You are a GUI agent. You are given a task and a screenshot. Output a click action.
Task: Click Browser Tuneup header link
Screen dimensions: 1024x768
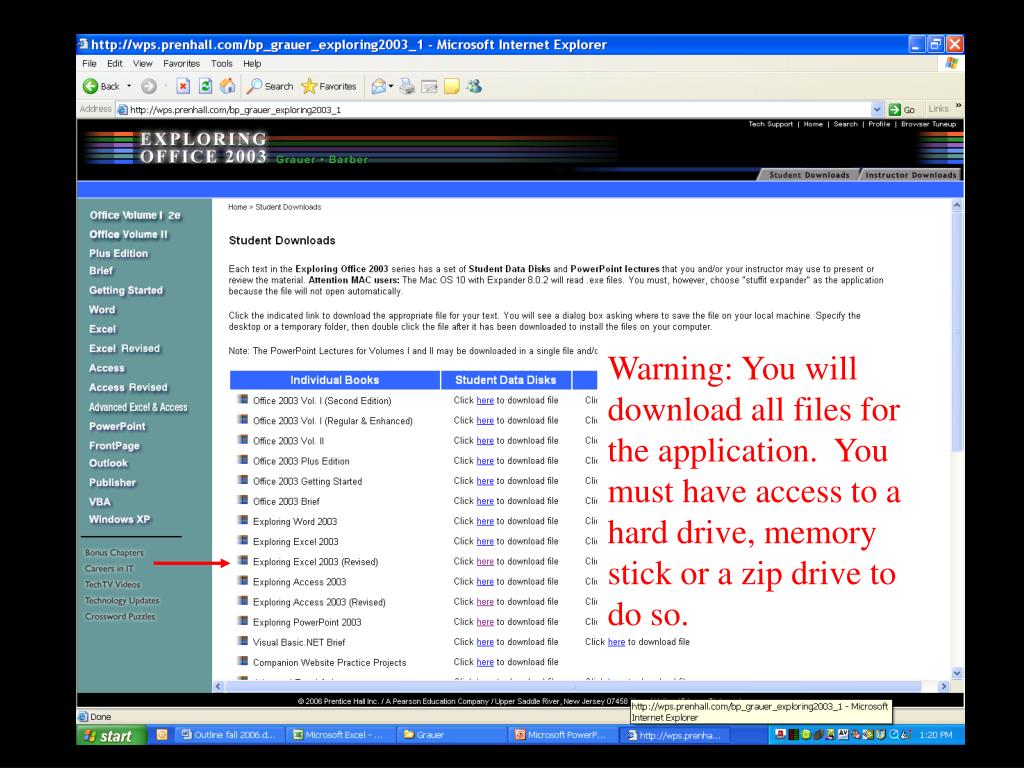pyautogui.click(x=928, y=124)
